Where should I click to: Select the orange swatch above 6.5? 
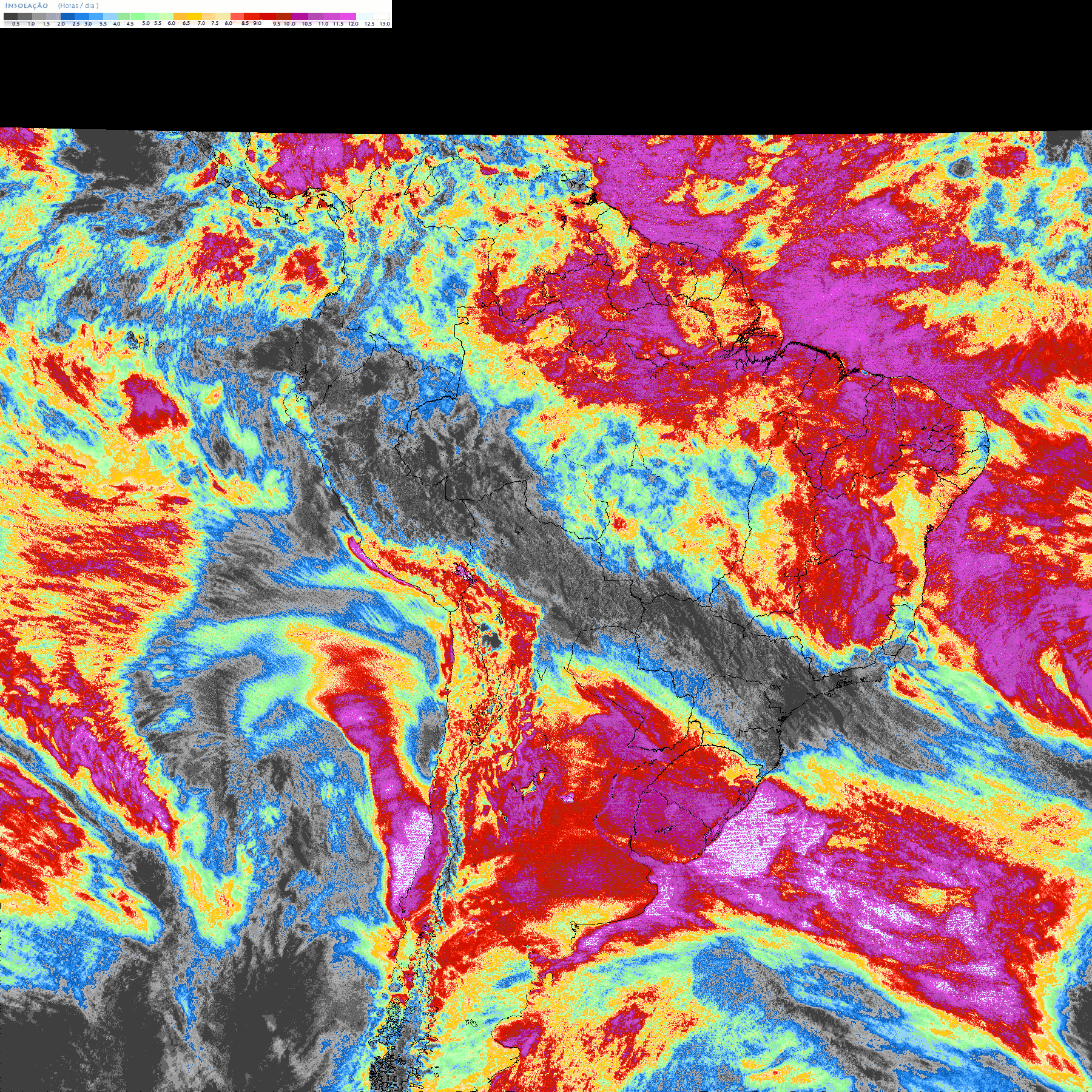coord(180,16)
